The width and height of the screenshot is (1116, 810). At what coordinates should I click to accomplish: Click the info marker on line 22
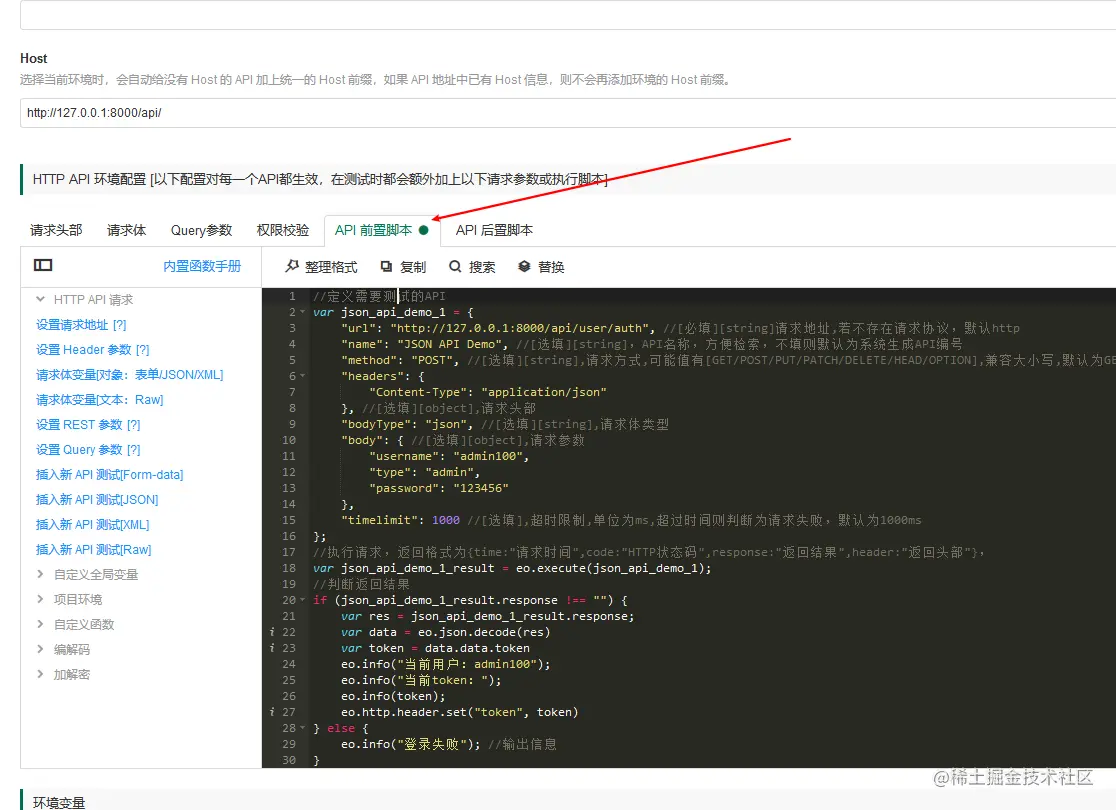(272, 632)
